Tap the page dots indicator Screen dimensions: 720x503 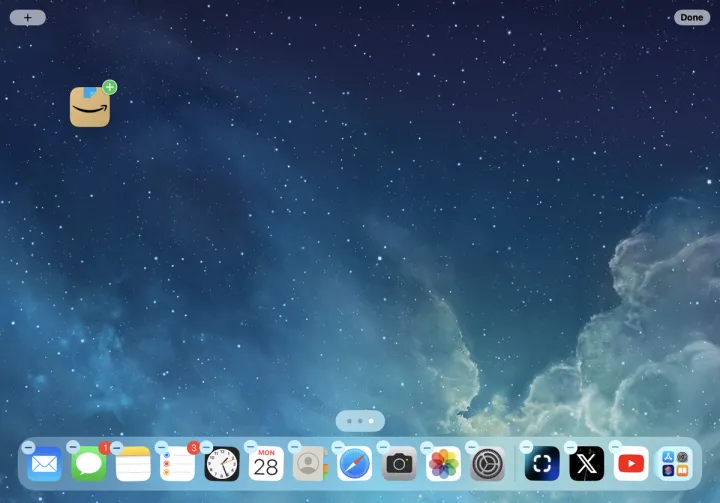click(x=360, y=421)
